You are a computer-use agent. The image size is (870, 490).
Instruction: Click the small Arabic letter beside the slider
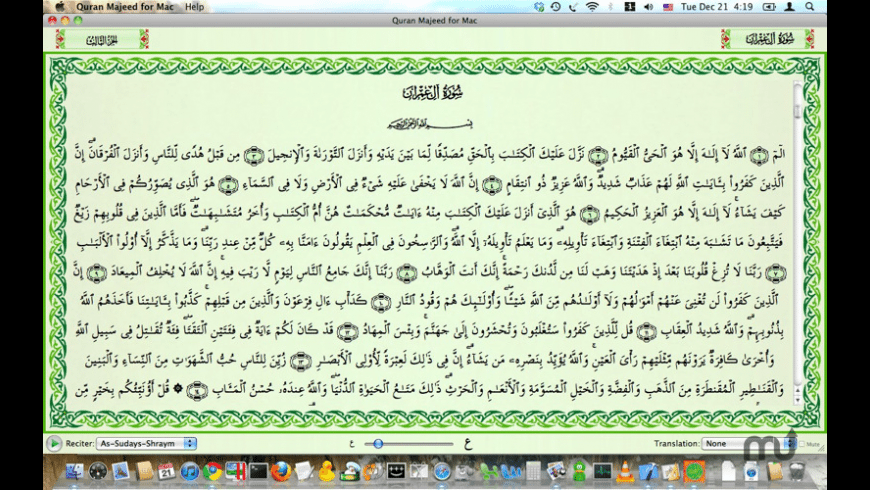[352, 443]
